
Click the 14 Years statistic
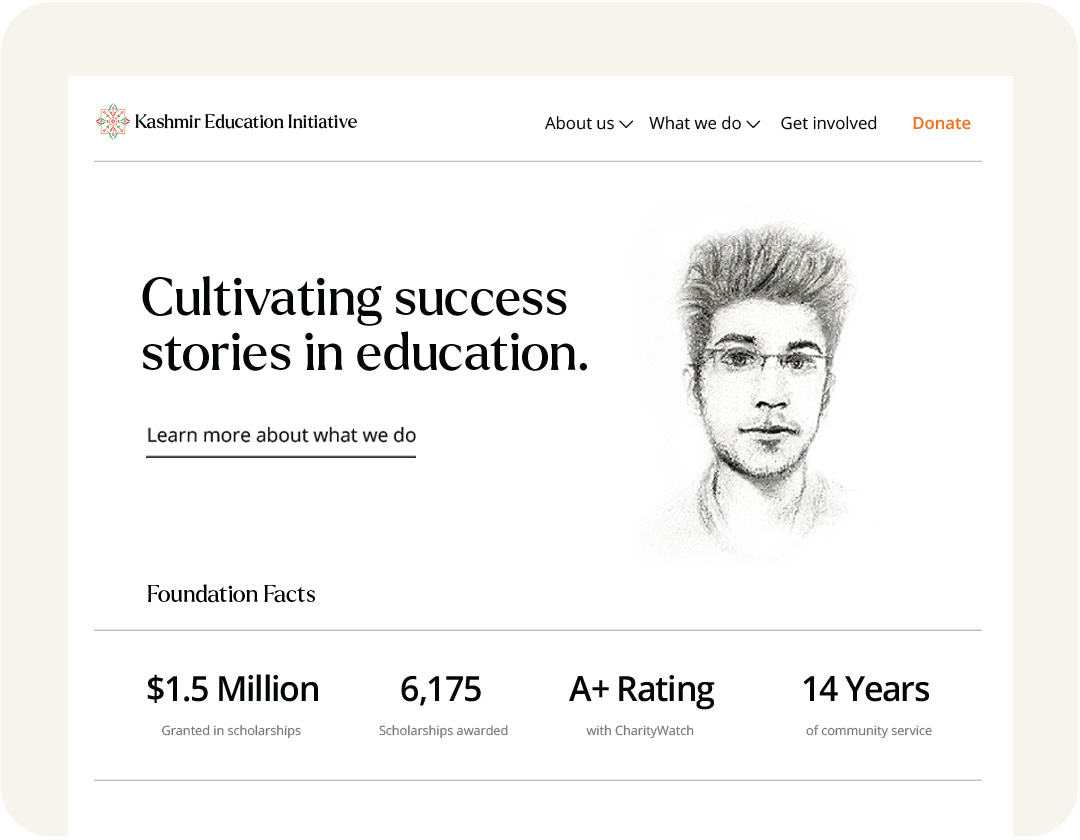click(866, 689)
